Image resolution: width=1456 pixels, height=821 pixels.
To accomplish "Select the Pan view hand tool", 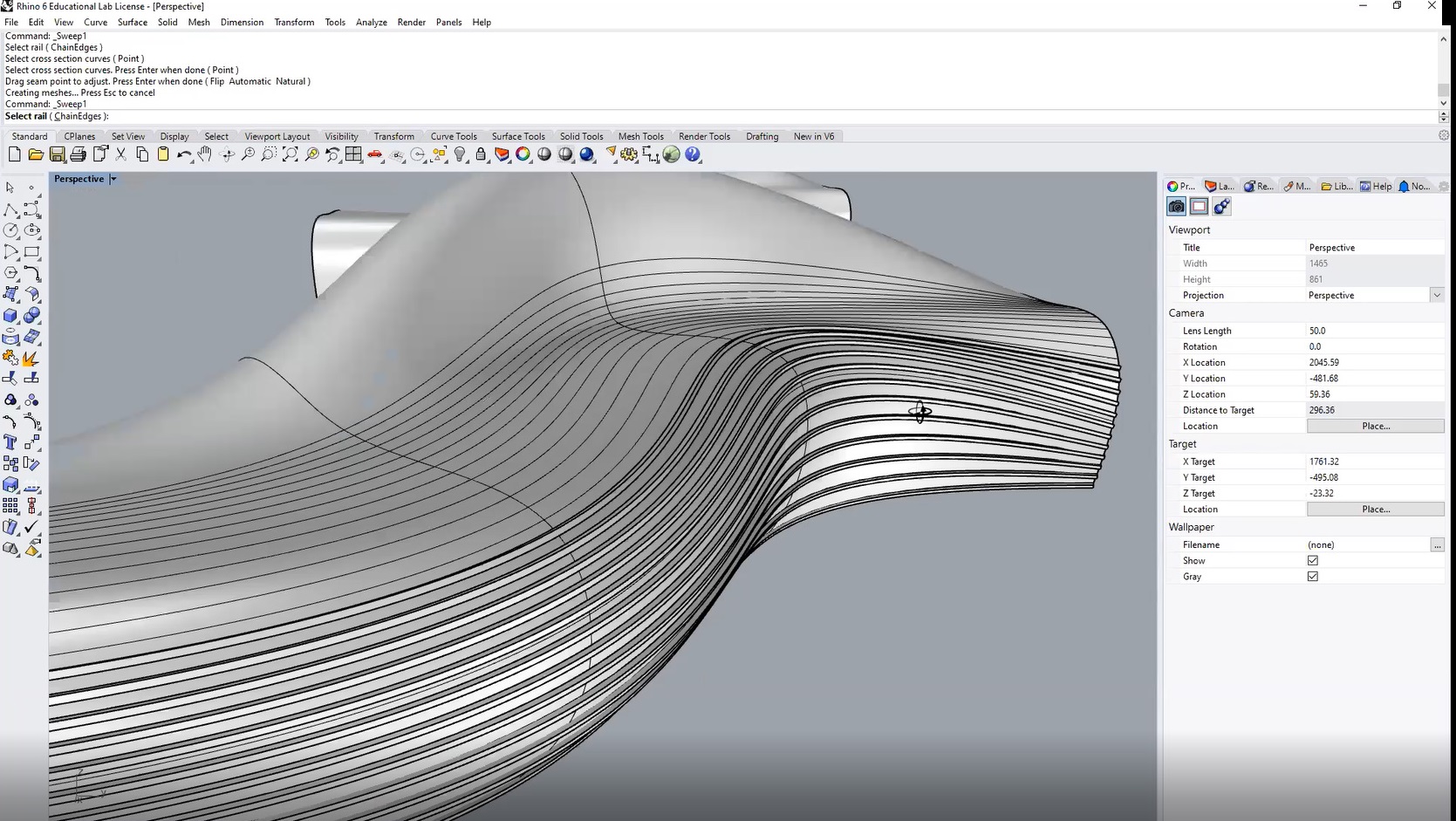I will click(205, 154).
